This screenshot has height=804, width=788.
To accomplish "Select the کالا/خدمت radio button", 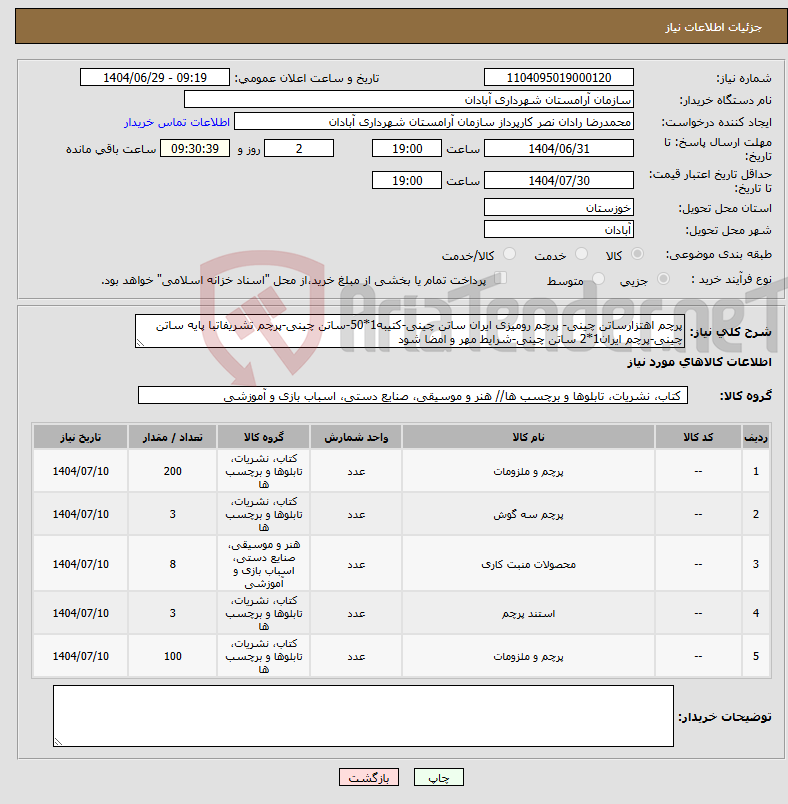I will point(510,254).
